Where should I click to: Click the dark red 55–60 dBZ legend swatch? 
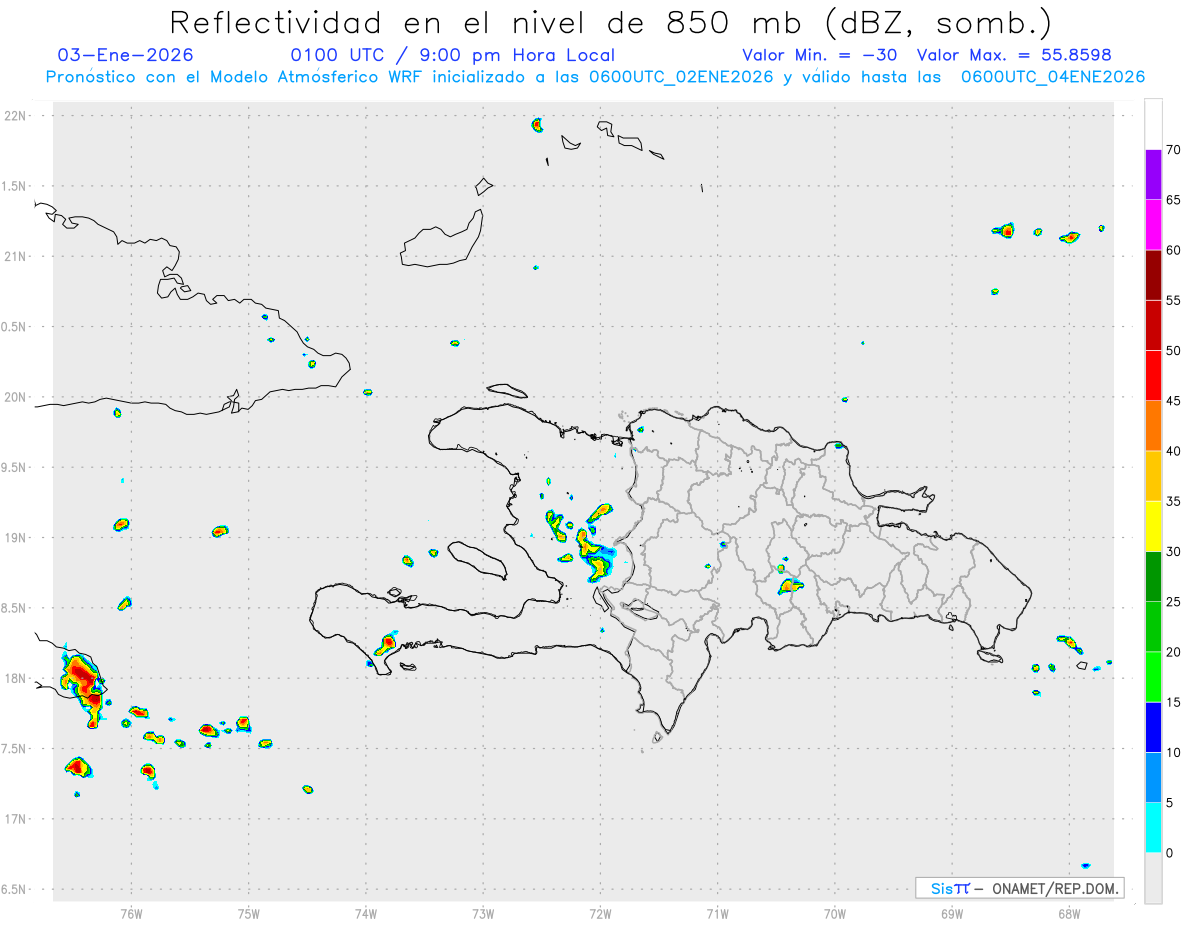click(x=1153, y=275)
